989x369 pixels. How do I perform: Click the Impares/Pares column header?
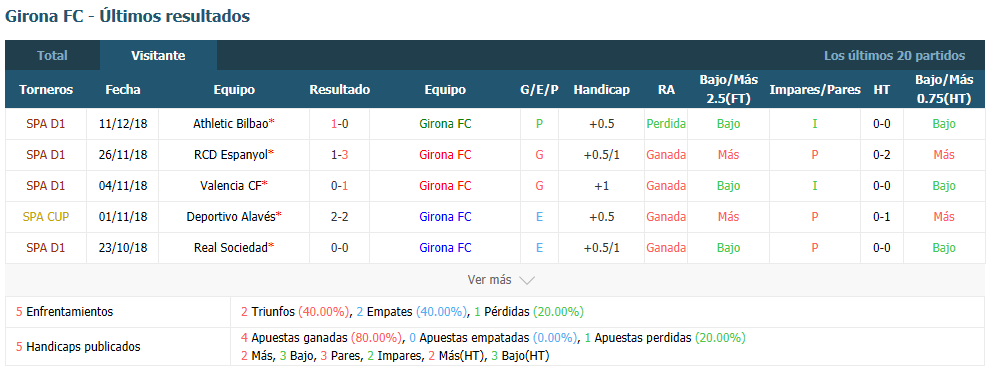tap(815, 90)
